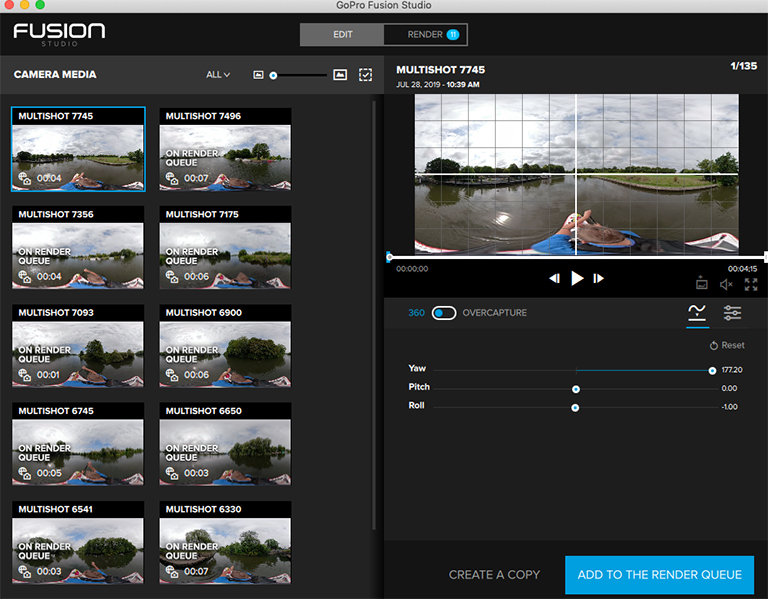This screenshot has width=768, height=599.
Task: Click the render queue count badge
Action: tap(453, 35)
